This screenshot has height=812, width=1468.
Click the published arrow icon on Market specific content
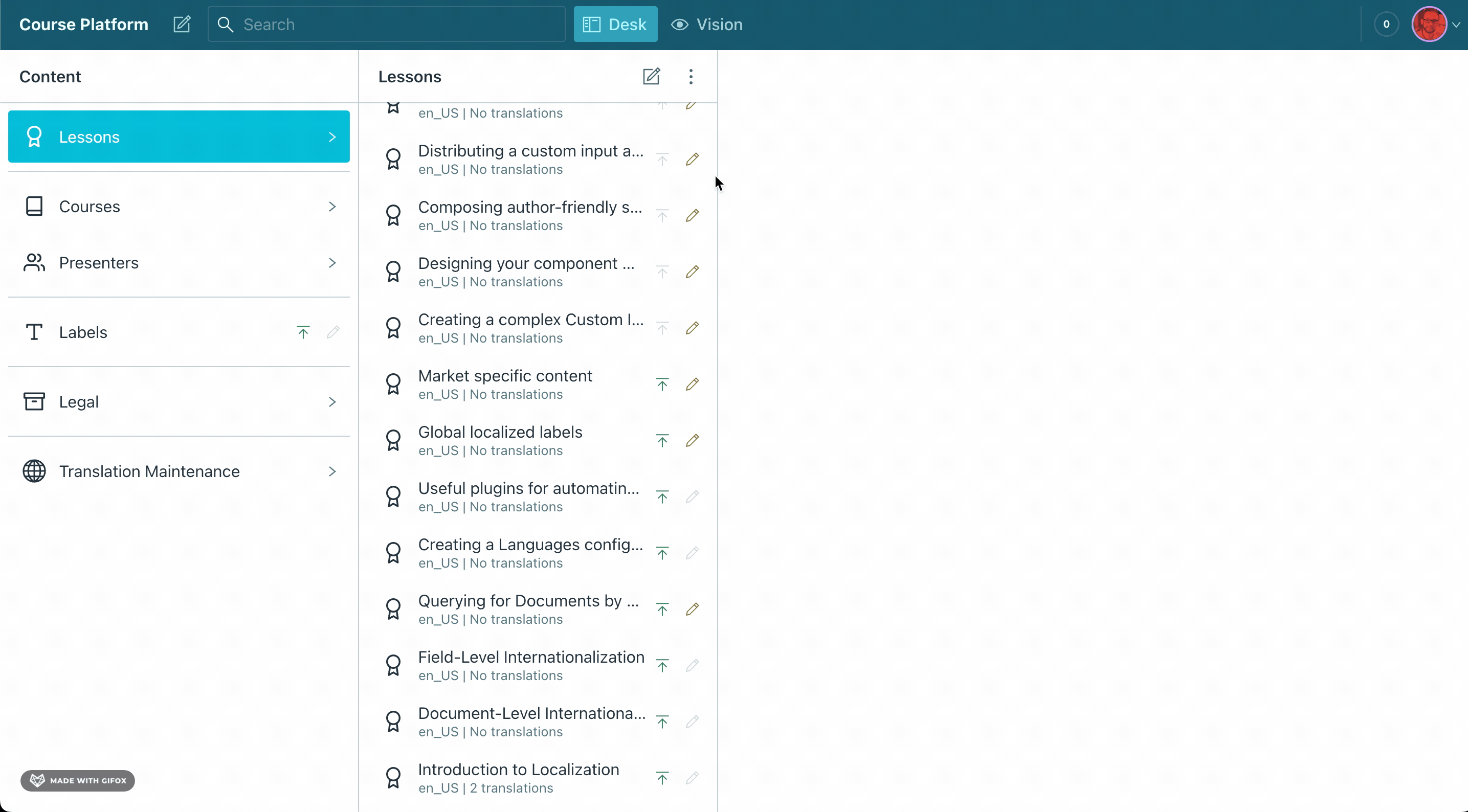(x=662, y=385)
